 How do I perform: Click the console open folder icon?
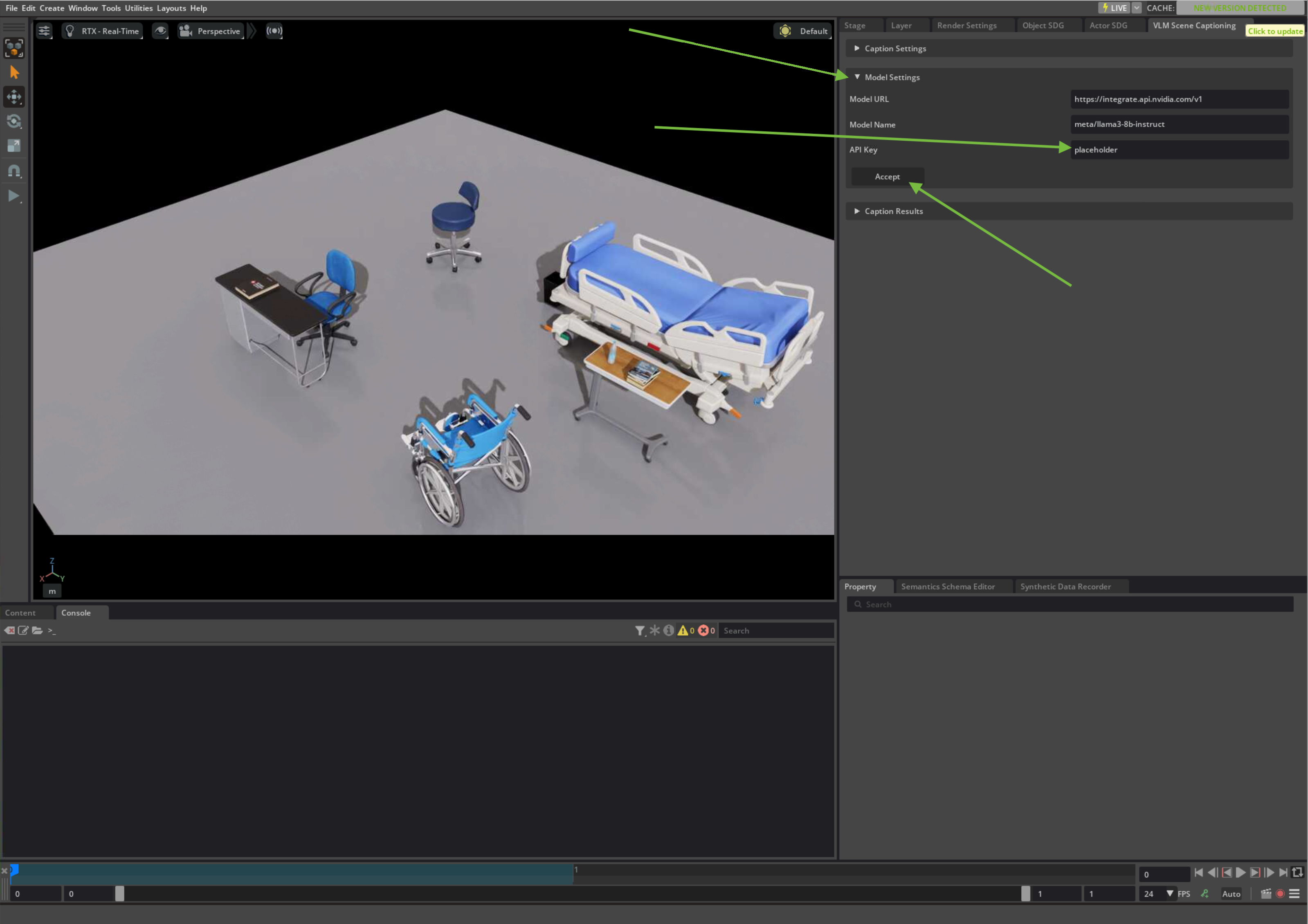coord(38,630)
